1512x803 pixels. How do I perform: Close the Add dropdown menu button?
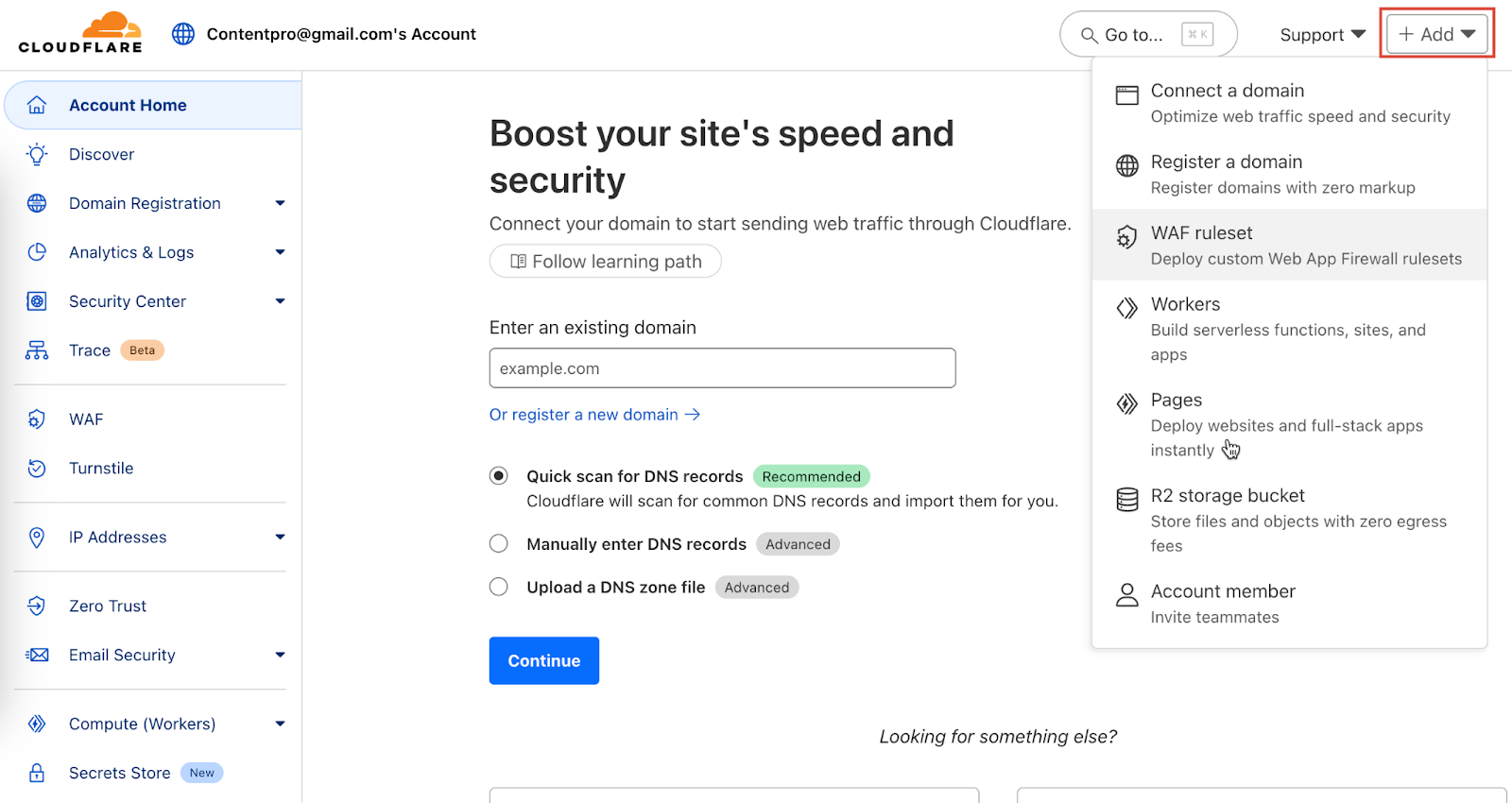(x=1436, y=34)
